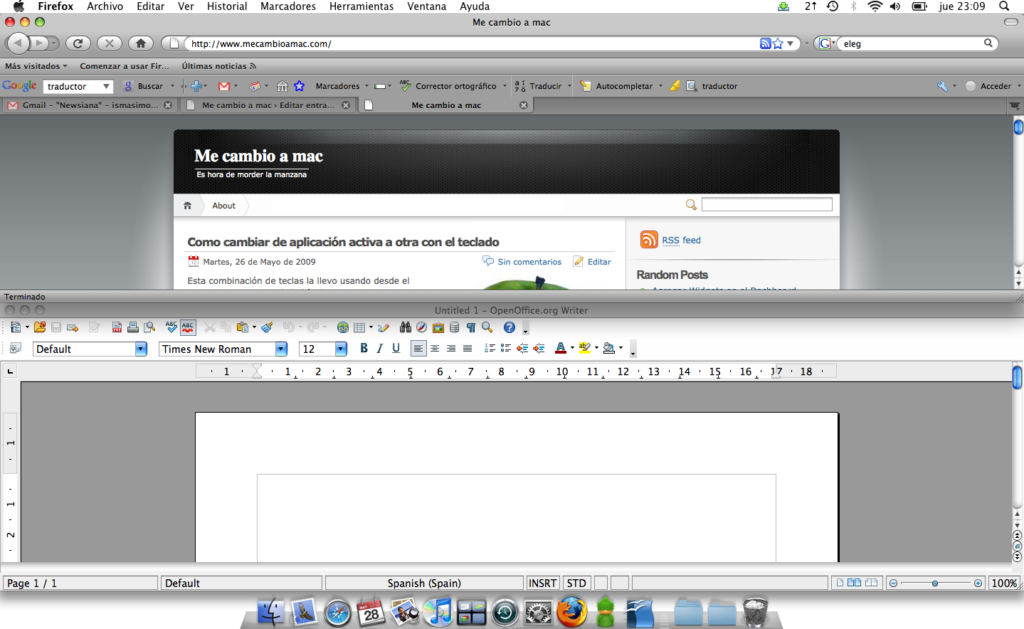Screen dimensions: 1024x629
Task: Toggle numbered list on or off
Action: point(490,349)
